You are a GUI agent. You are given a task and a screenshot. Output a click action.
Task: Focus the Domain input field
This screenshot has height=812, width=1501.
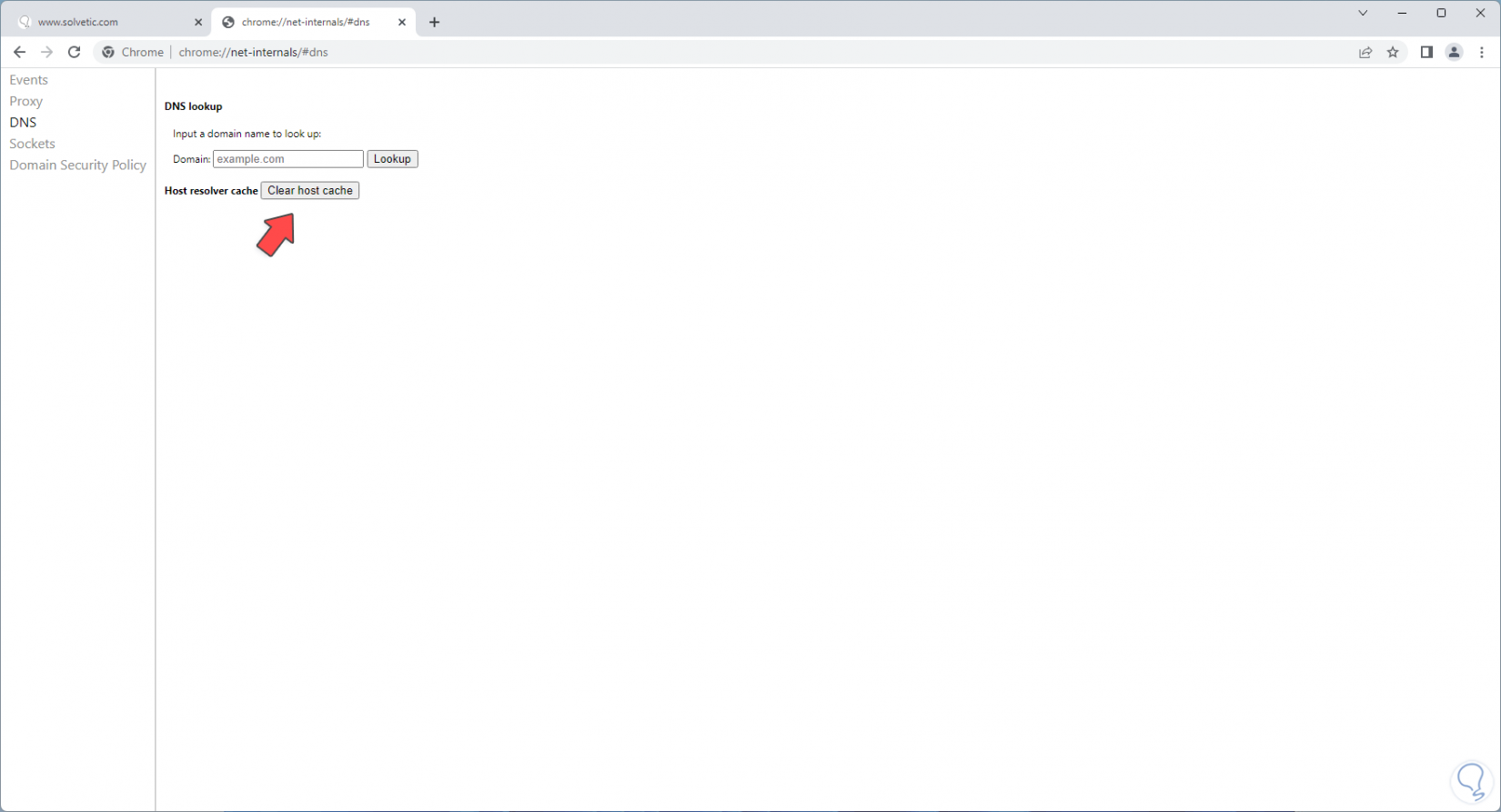pos(288,159)
